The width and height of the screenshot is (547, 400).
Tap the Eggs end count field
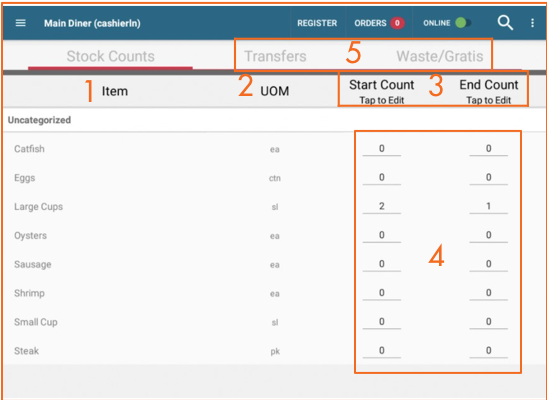(488, 178)
